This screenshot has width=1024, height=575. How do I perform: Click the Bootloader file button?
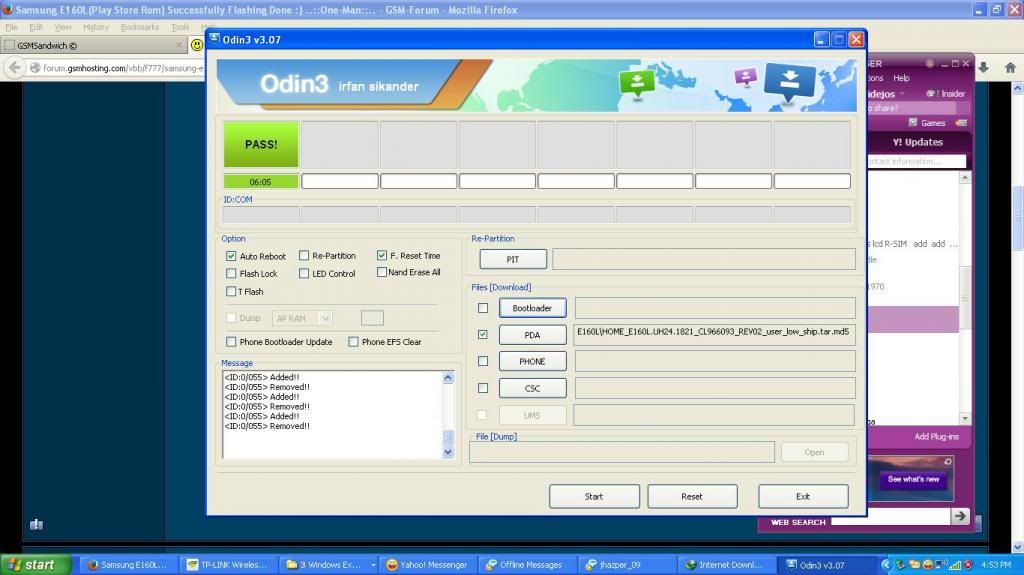point(532,308)
